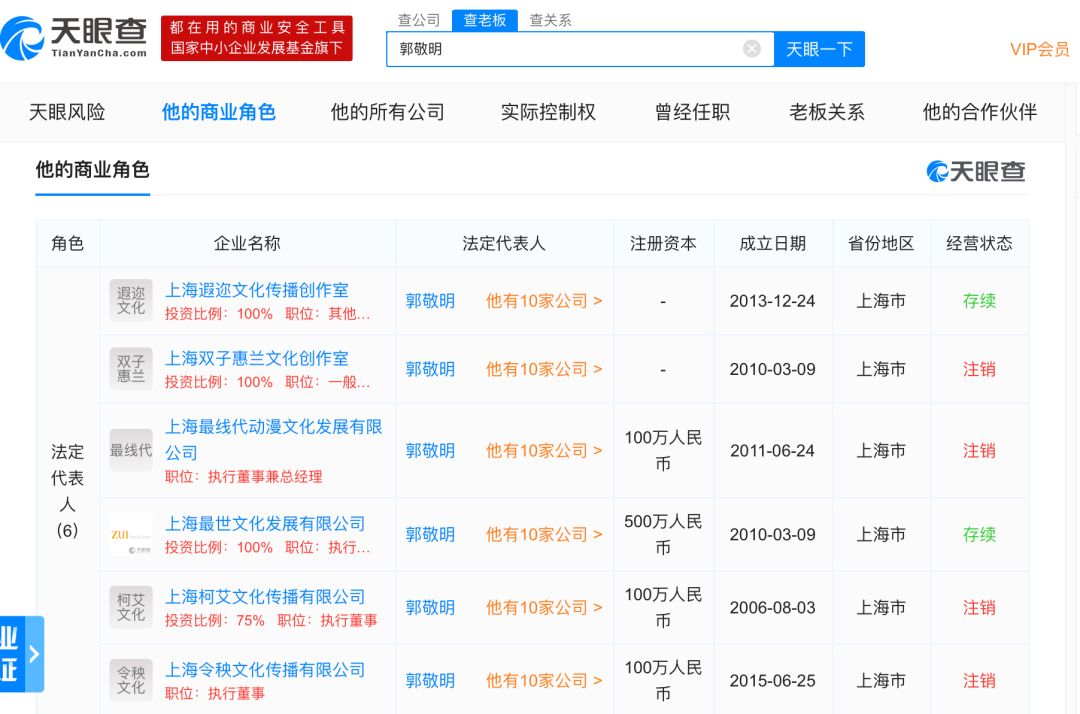
Task: Click 郭敬明 in the 上海遐迩文化 row
Action: click(x=430, y=301)
